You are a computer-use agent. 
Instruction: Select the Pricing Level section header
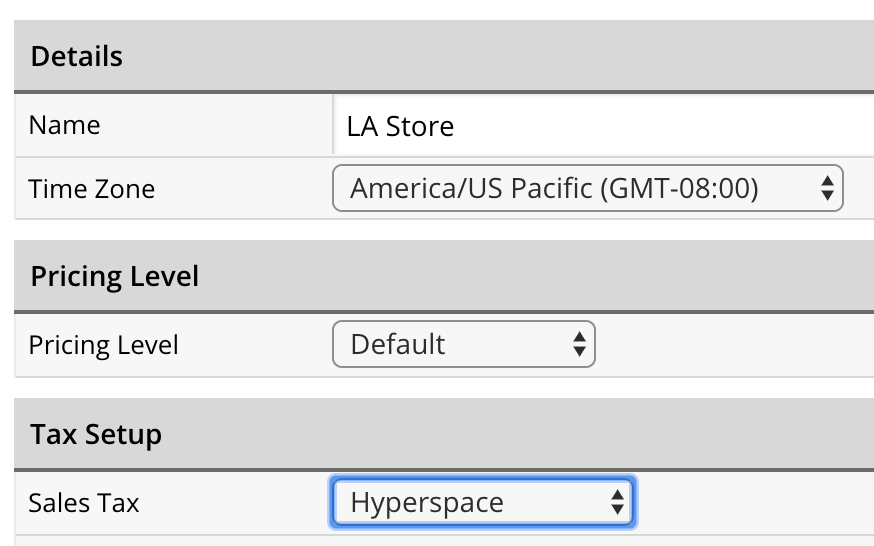tap(115, 276)
